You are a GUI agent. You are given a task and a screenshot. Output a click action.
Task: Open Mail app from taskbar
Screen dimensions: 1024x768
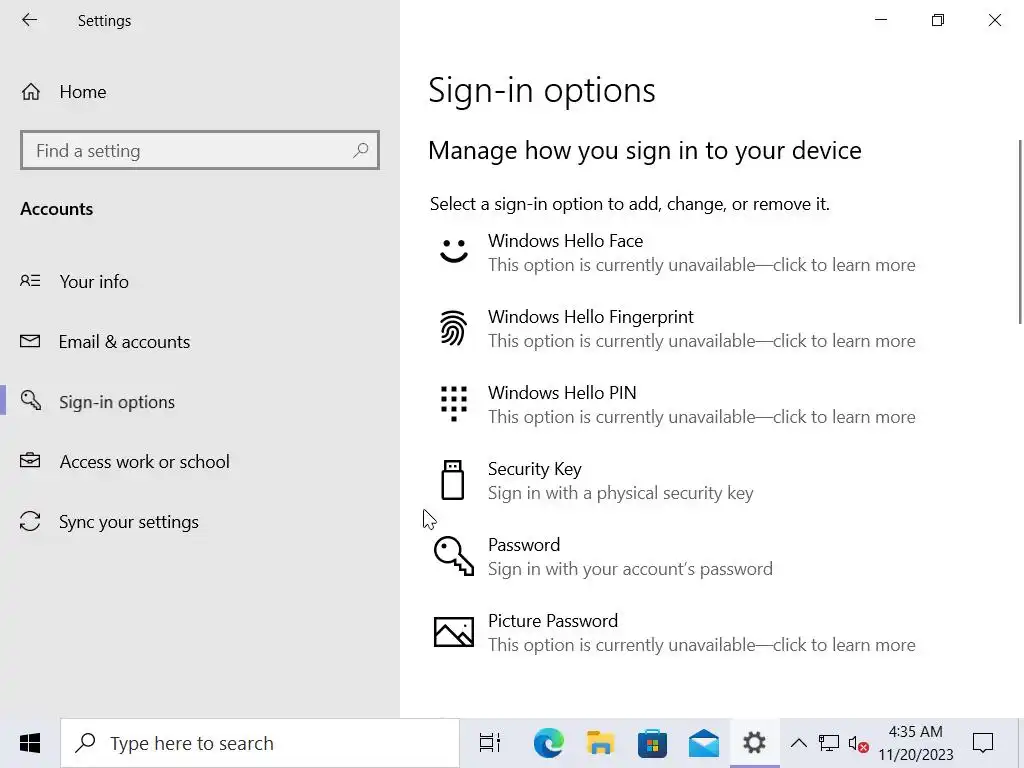click(703, 743)
